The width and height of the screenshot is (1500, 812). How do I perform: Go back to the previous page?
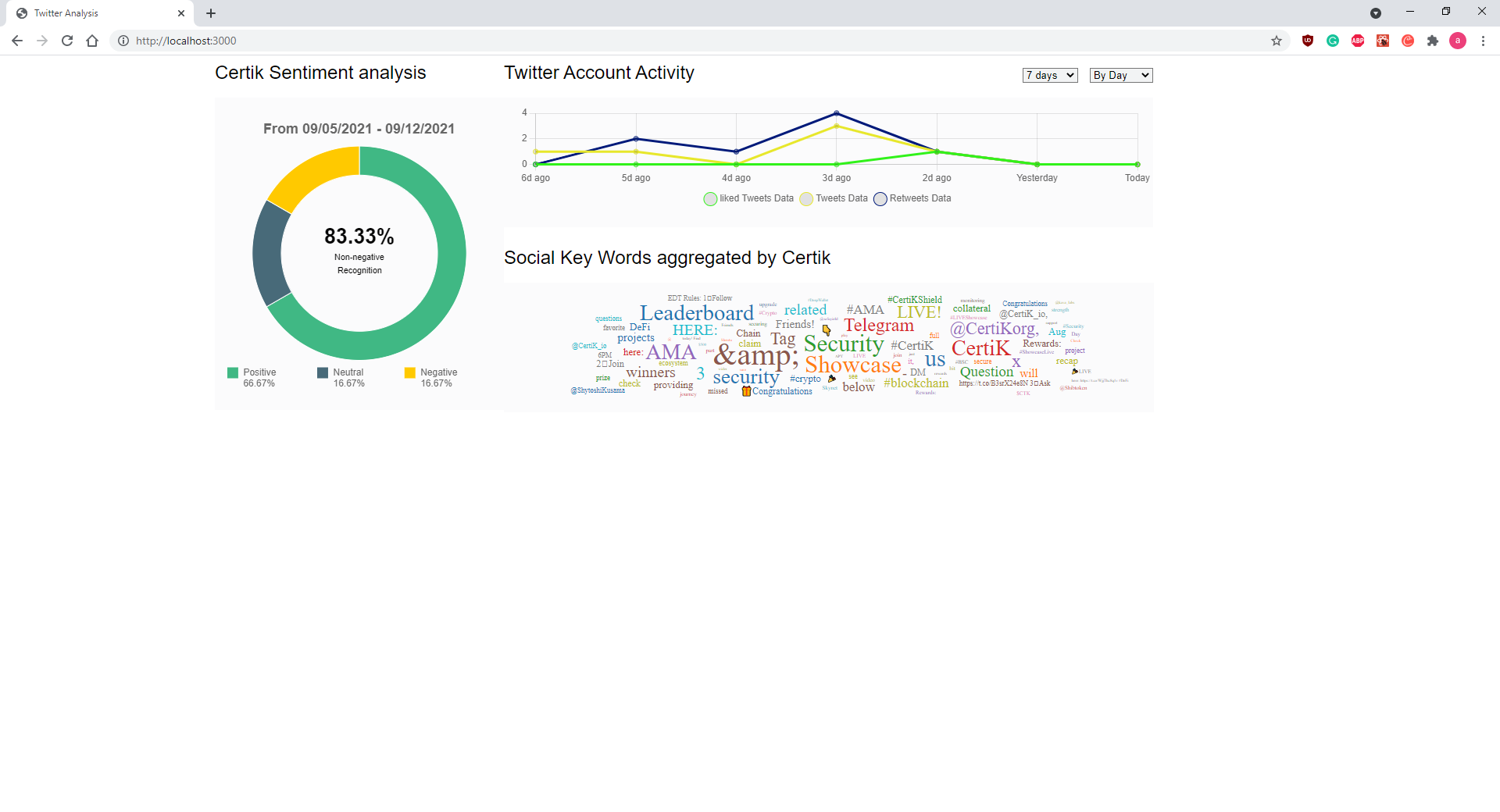(x=17, y=41)
